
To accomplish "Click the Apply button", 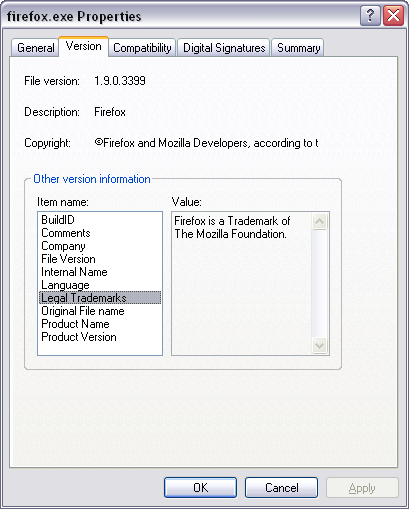I will (362, 488).
